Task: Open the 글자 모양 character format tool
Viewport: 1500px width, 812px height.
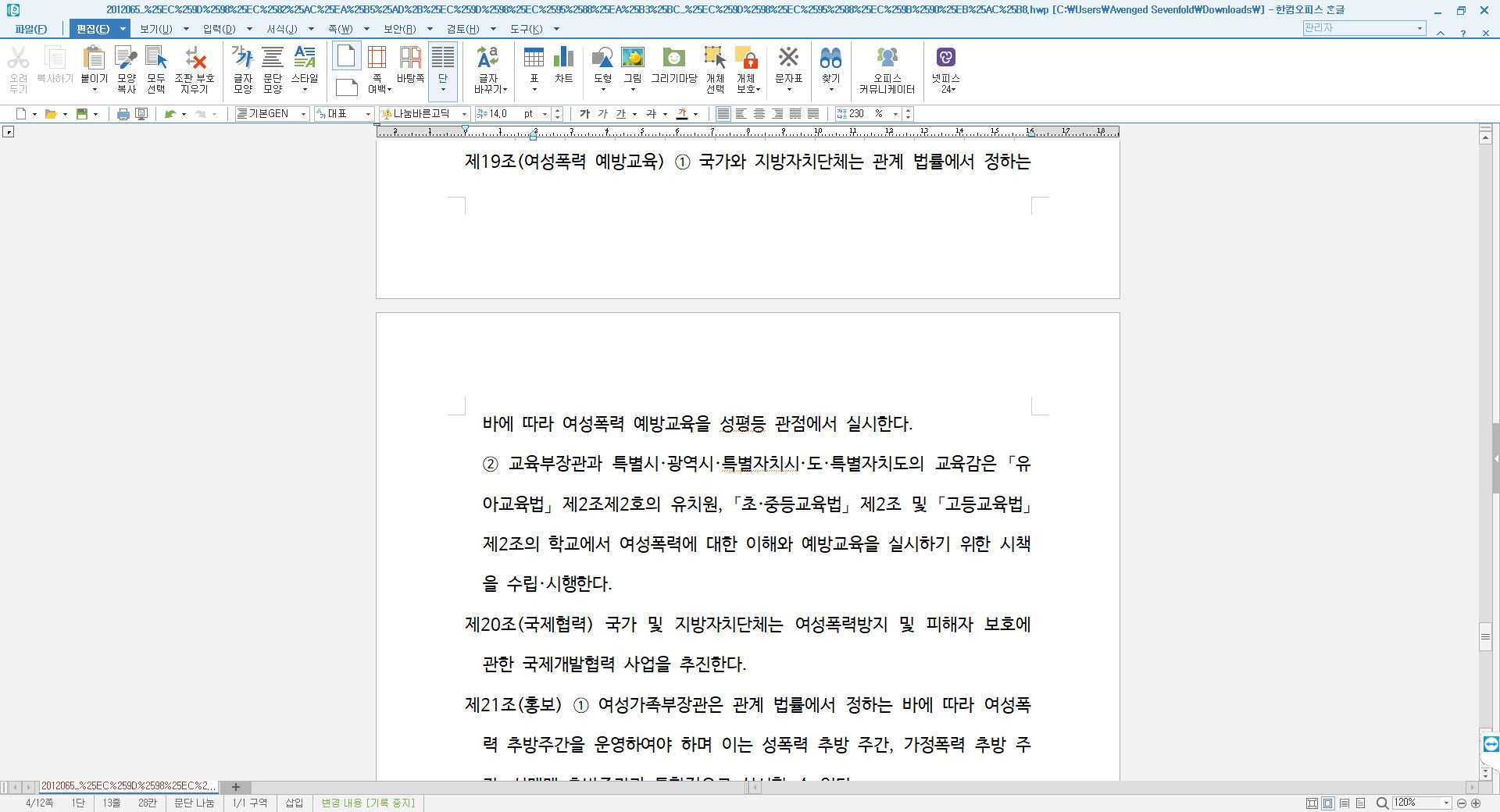Action: (242, 68)
